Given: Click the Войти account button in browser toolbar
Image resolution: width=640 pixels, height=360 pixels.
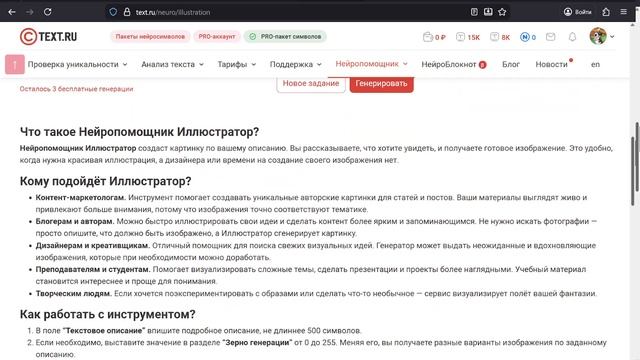Looking at the screenshot, I should tap(578, 12).
